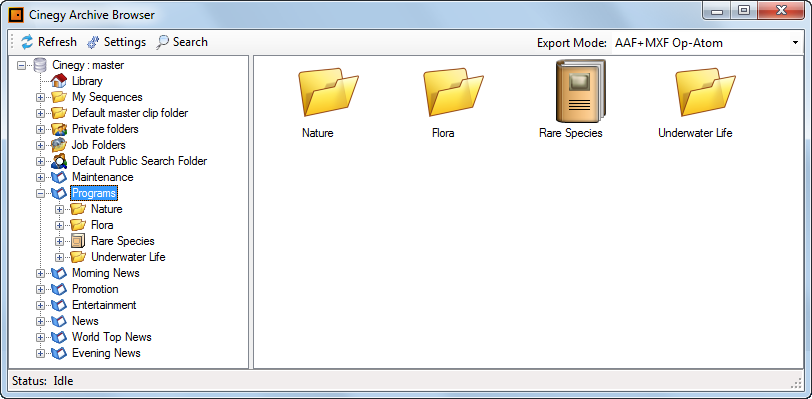Collapse the Cinegy : master root node
This screenshot has height=399, width=812.
click(21, 65)
